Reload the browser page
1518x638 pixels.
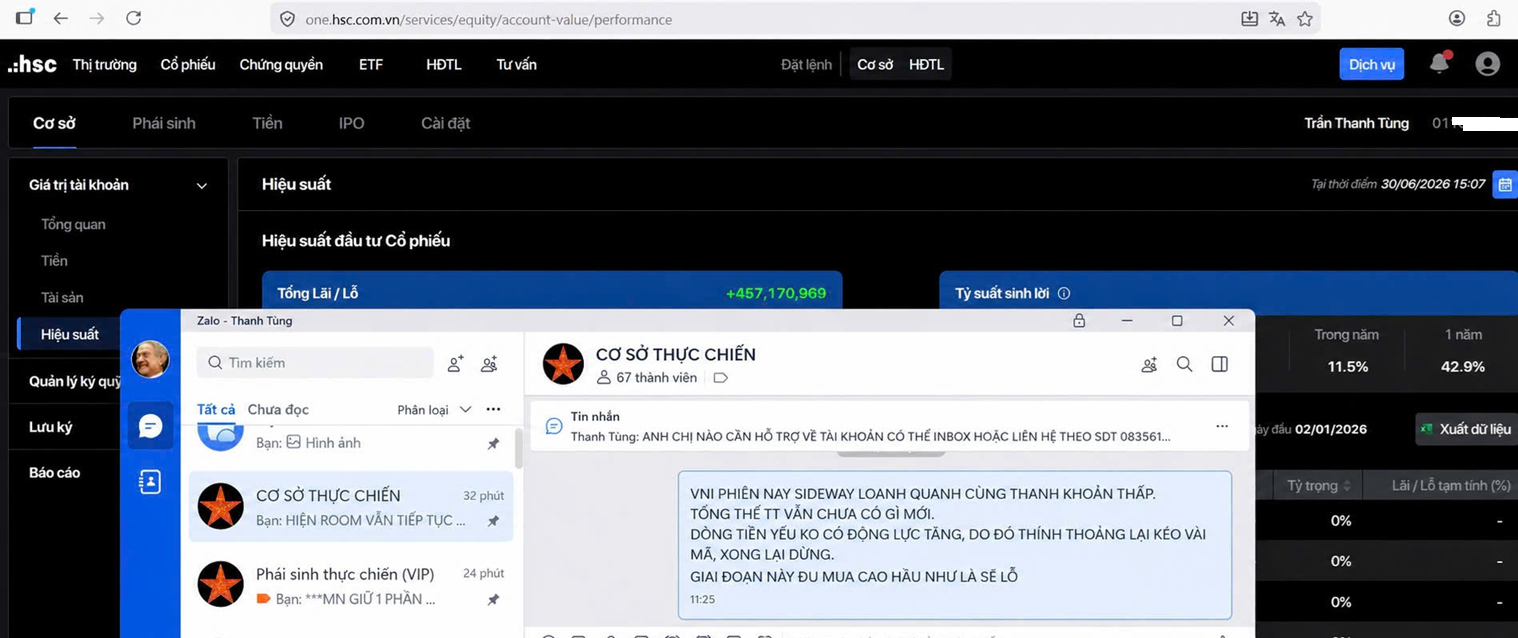coord(133,18)
